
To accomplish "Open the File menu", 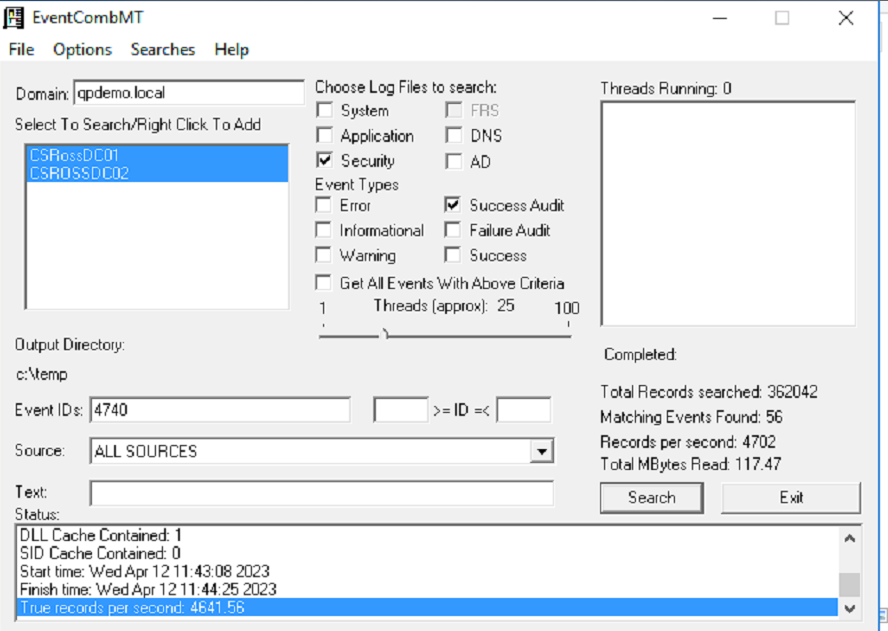I will 22,50.
